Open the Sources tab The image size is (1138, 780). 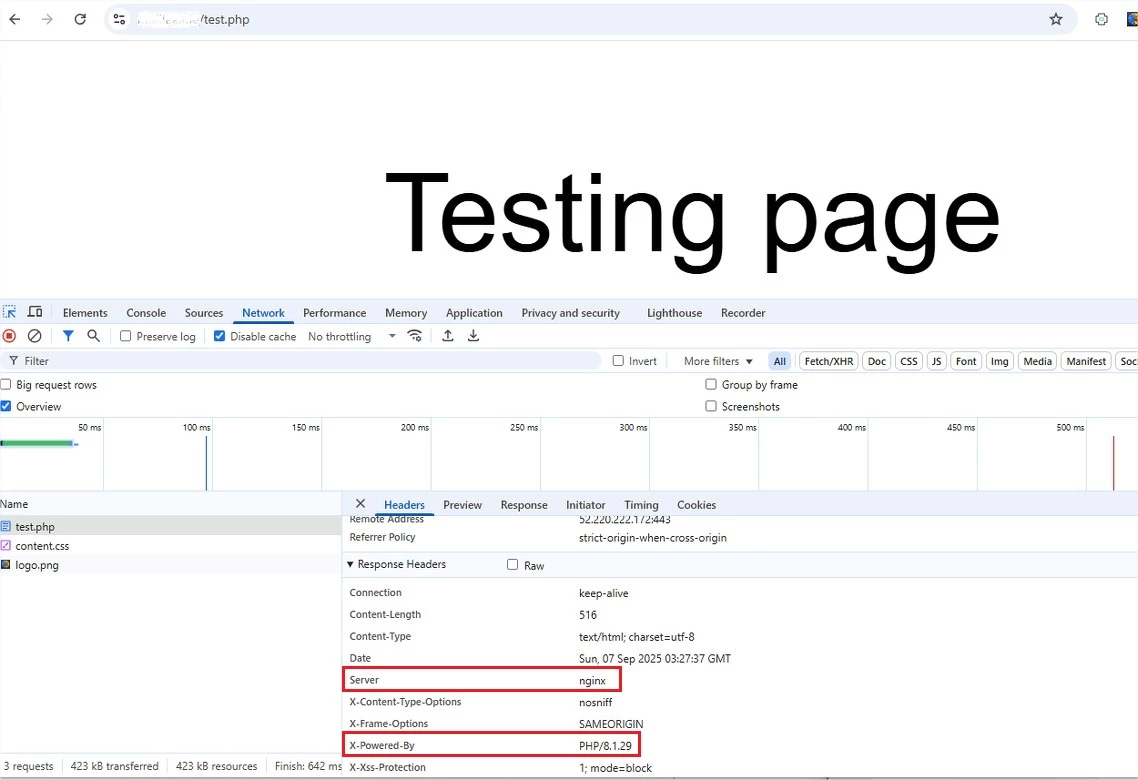tap(204, 313)
